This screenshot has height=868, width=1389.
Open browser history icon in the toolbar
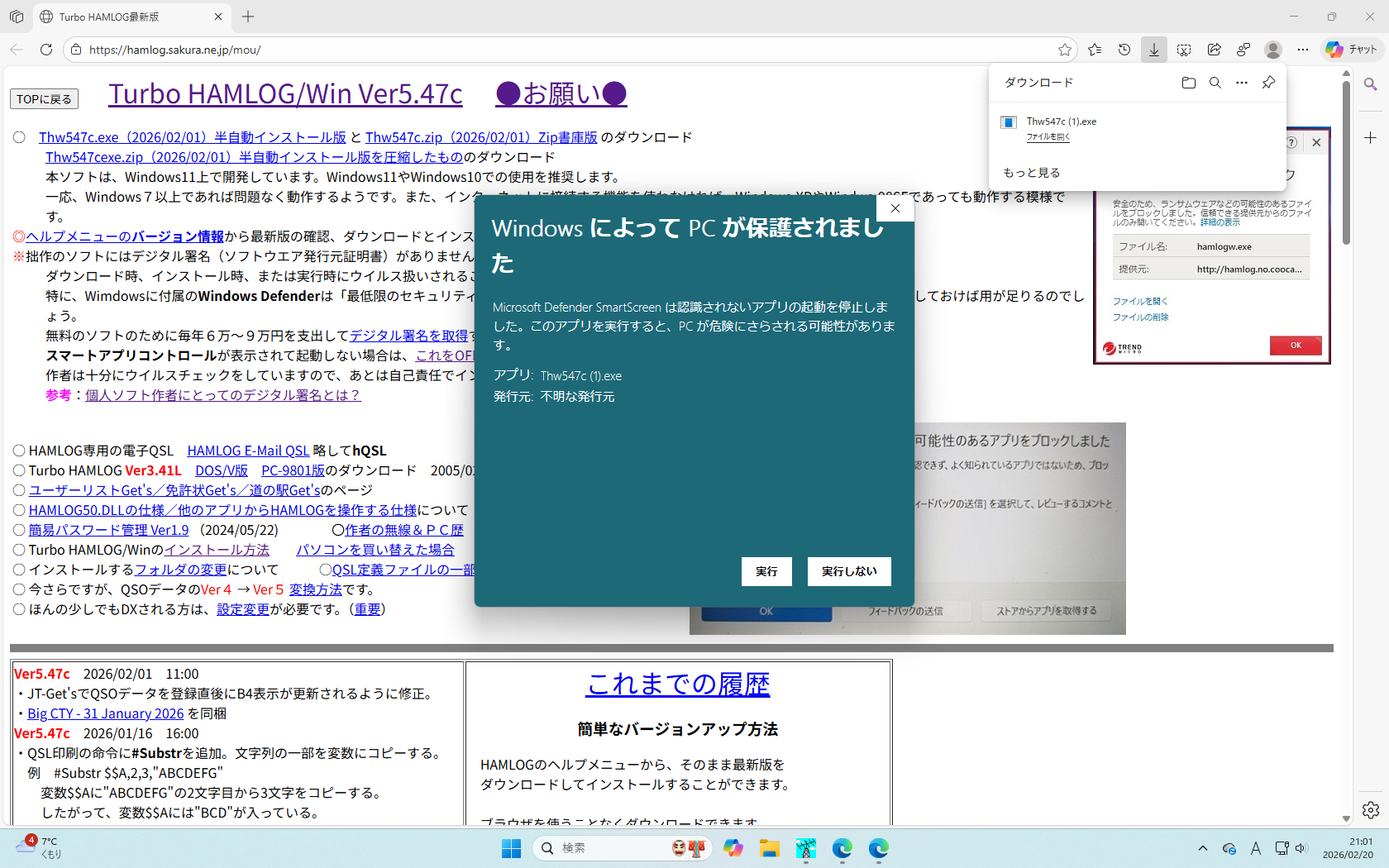coord(1124,50)
